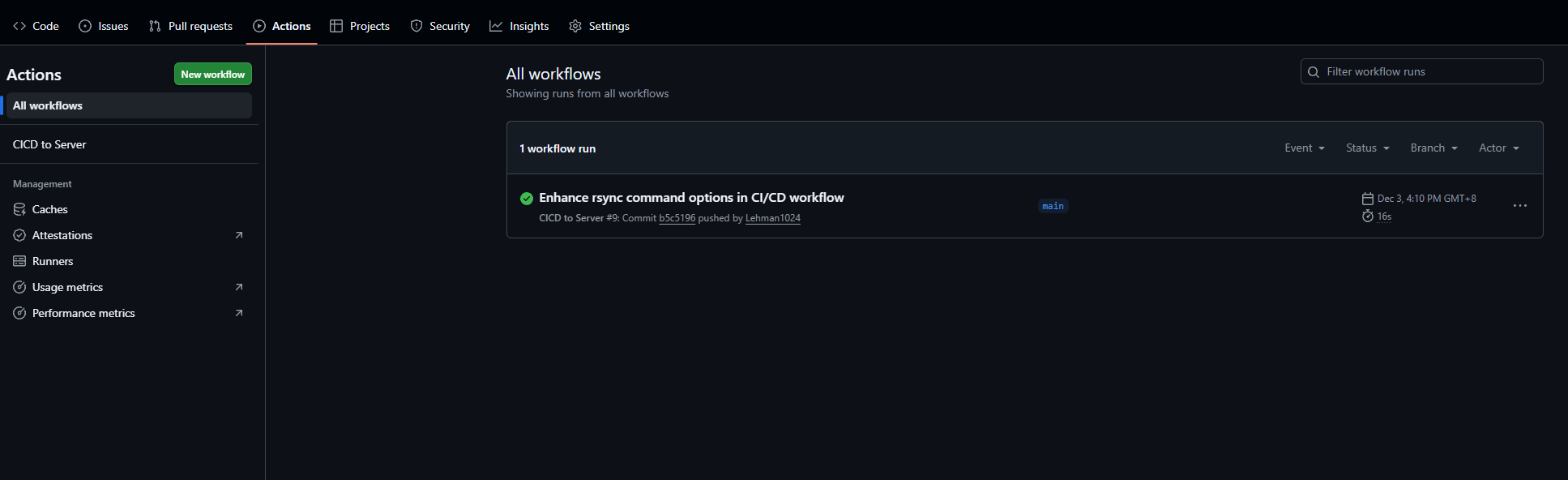The image size is (1568, 480).
Task: Click the Performance metrics external arrow
Action: pos(239,313)
